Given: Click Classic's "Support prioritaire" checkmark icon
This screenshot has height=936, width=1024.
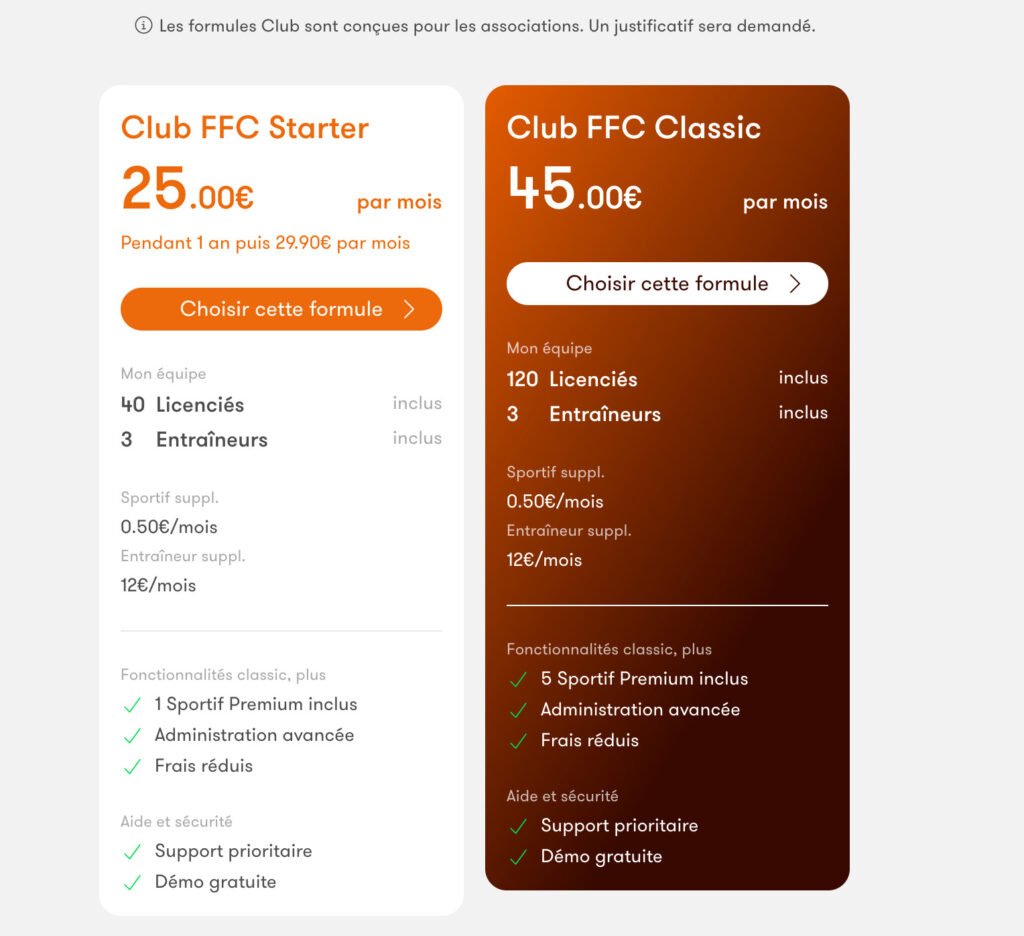Looking at the screenshot, I should 518,826.
